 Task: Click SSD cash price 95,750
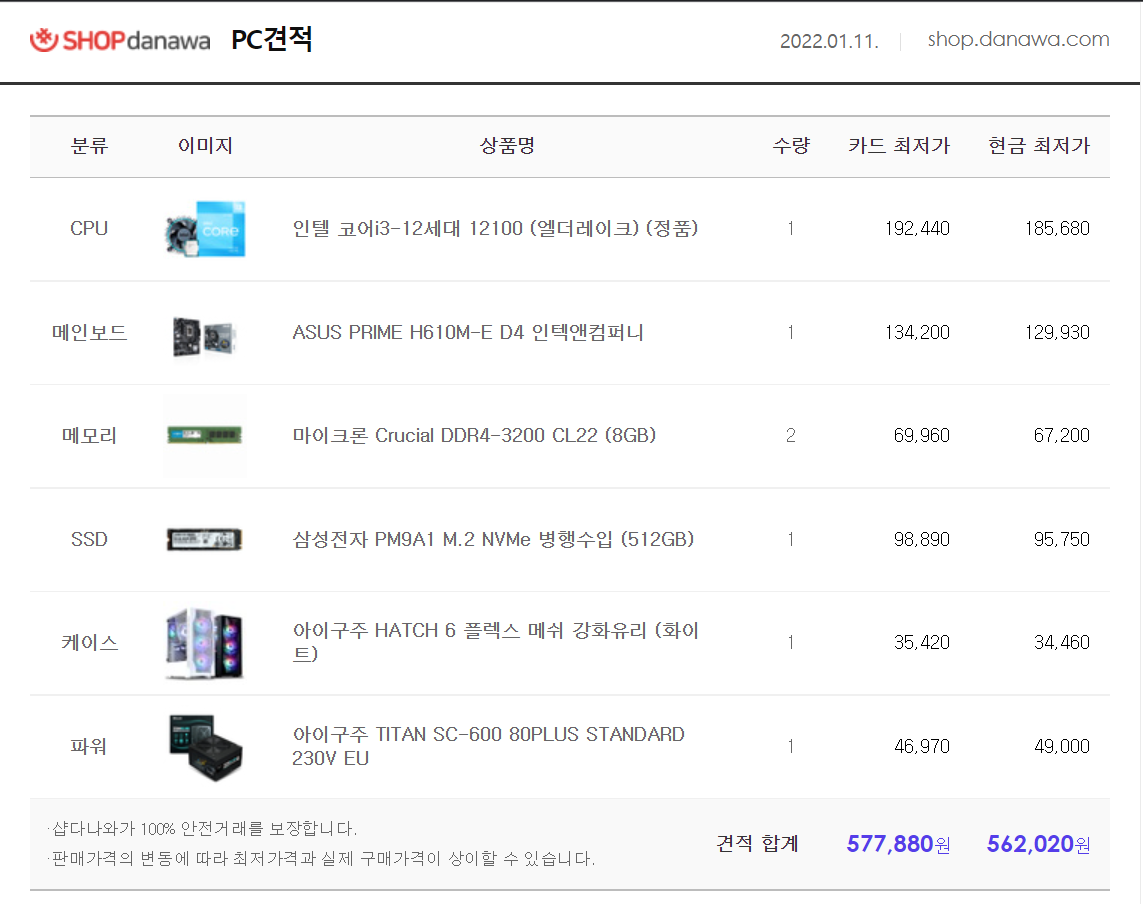pyautogui.click(x=1061, y=539)
